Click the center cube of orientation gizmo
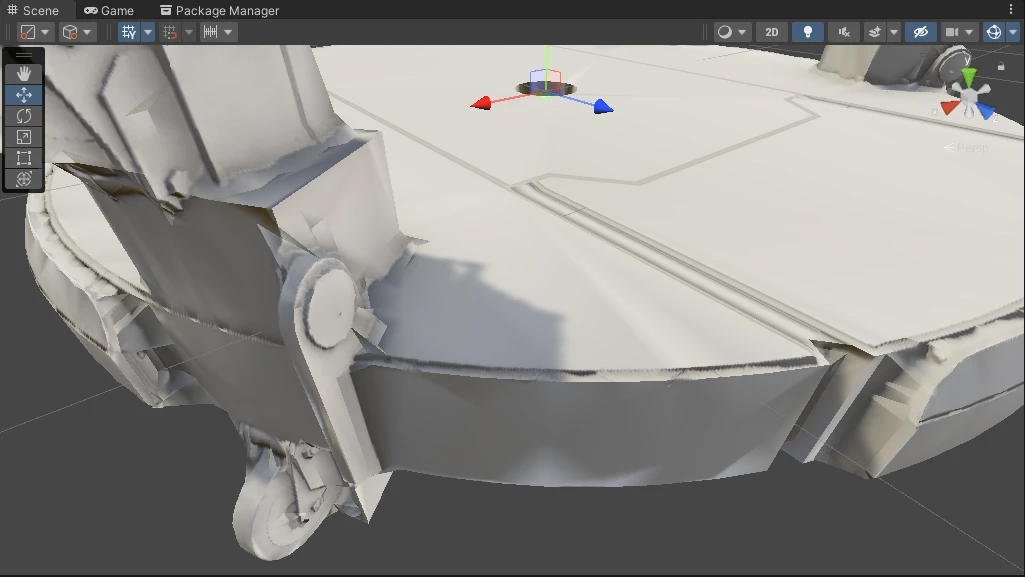1025x577 pixels. tap(968, 97)
